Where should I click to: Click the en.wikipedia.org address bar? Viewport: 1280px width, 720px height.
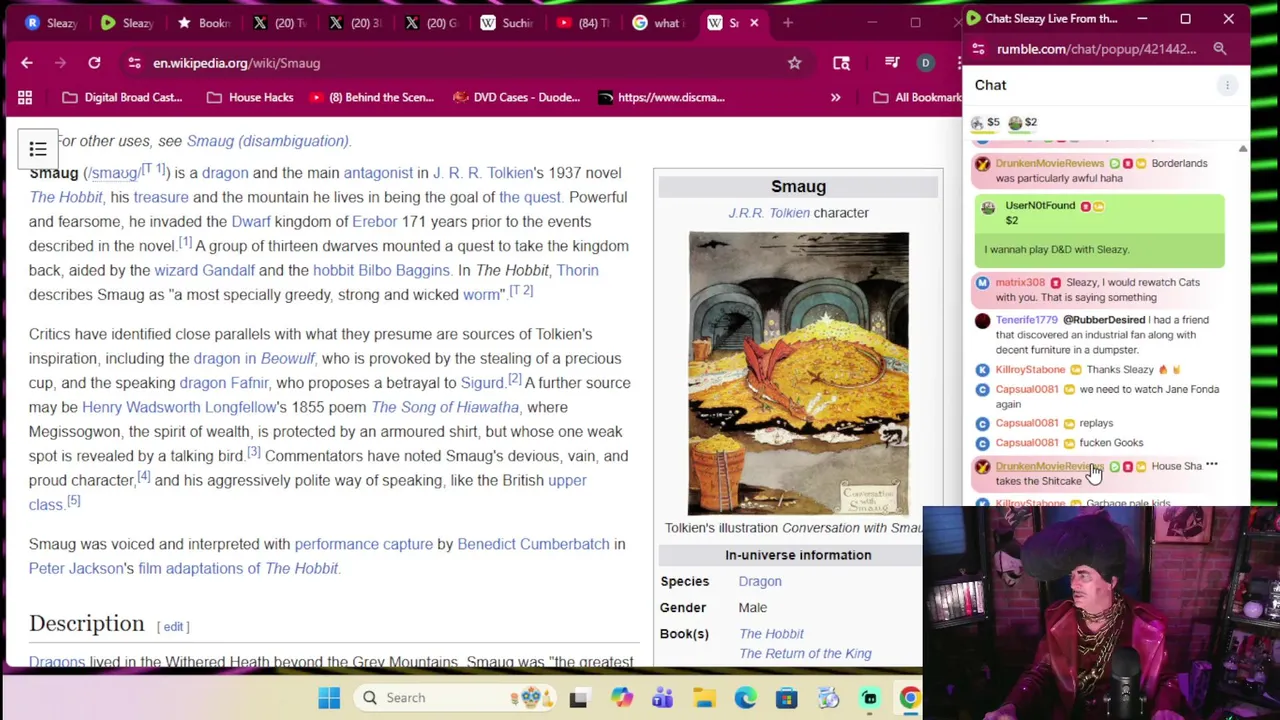(450, 63)
